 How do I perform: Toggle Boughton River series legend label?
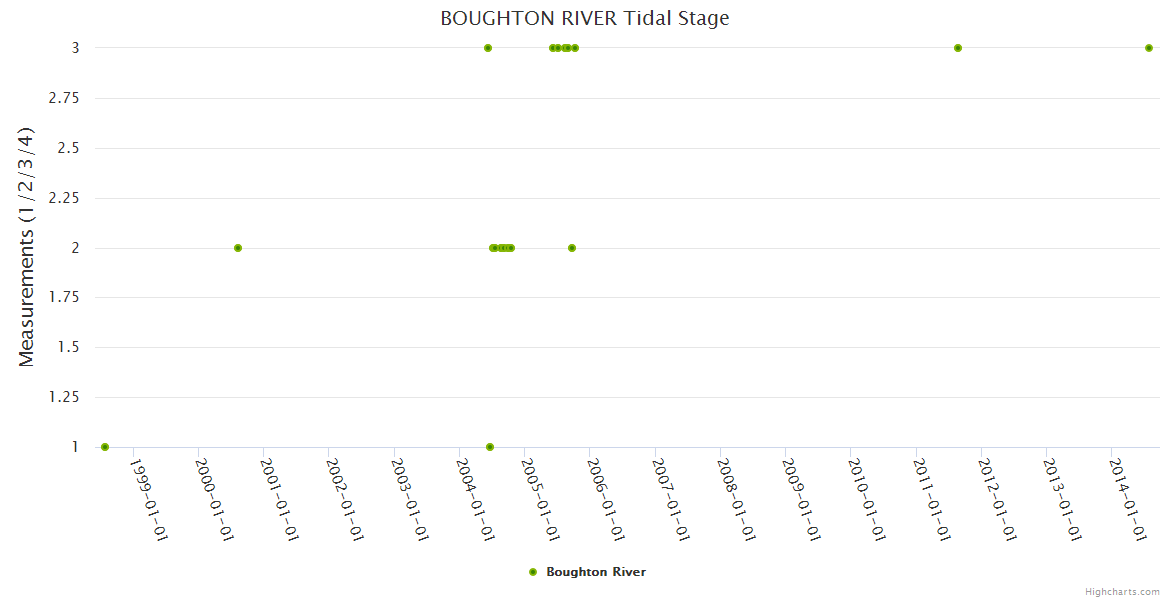[x=595, y=572]
